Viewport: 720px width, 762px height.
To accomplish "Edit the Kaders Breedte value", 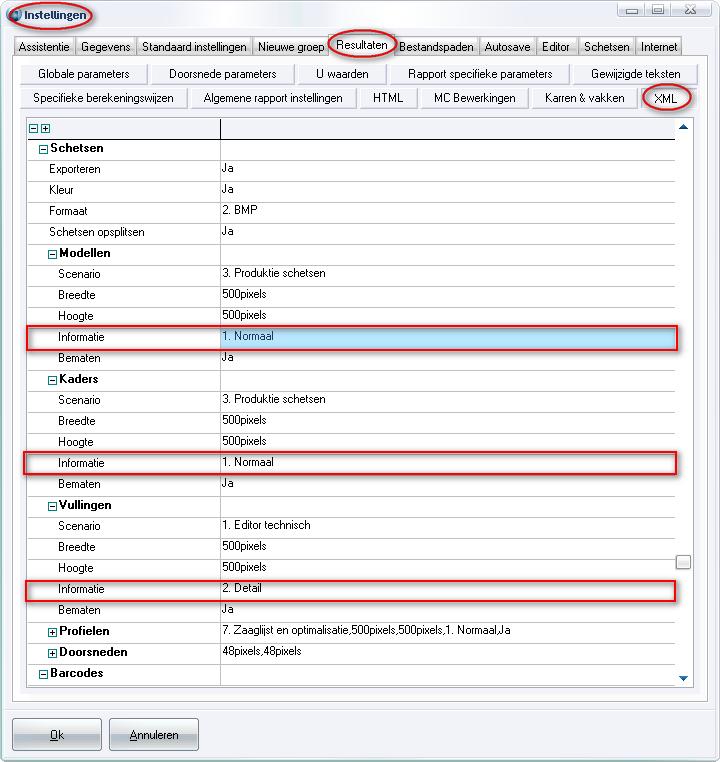I will [447, 421].
